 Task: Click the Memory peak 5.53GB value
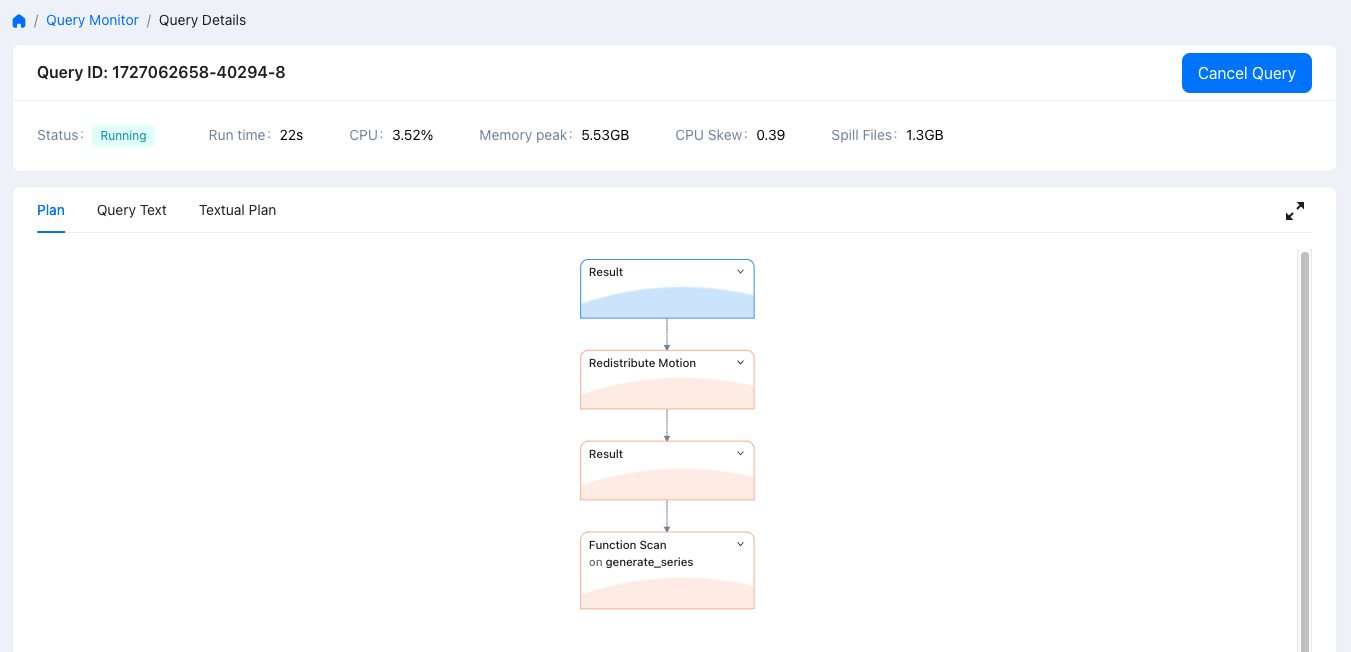click(605, 135)
